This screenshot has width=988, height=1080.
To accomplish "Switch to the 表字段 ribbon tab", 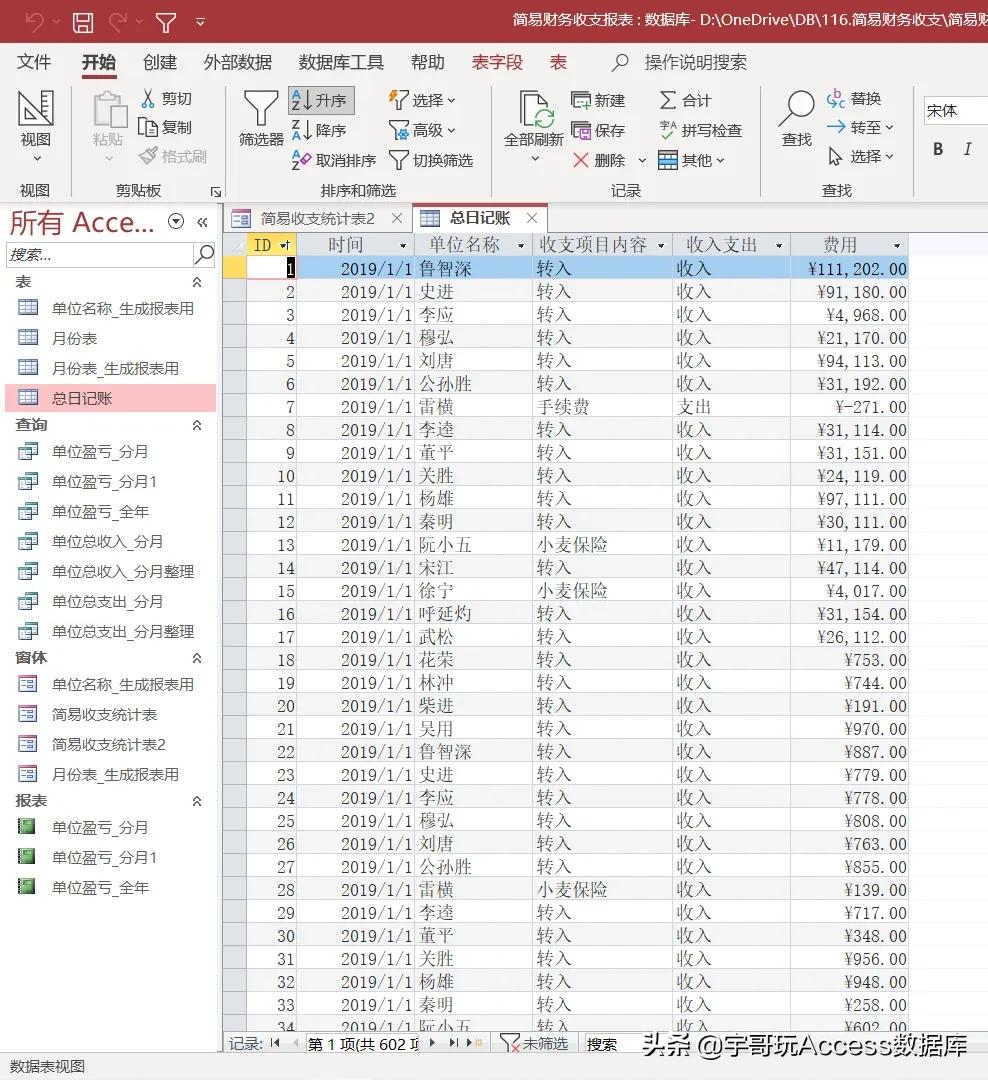I will pos(497,62).
